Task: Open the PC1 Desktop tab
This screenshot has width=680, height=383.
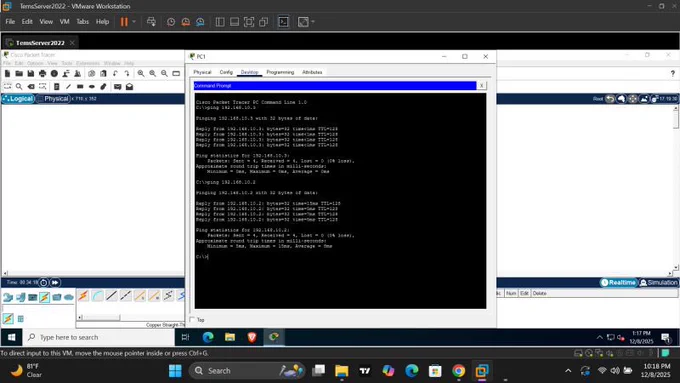Action: click(x=249, y=72)
